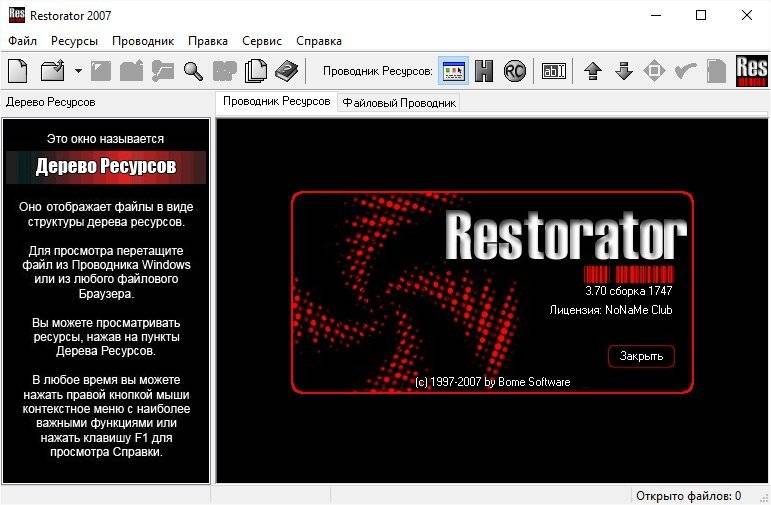This screenshot has width=771, height=505.
Task: Click the Дерево Ресурсов panel header
Action: pos(51,102)
